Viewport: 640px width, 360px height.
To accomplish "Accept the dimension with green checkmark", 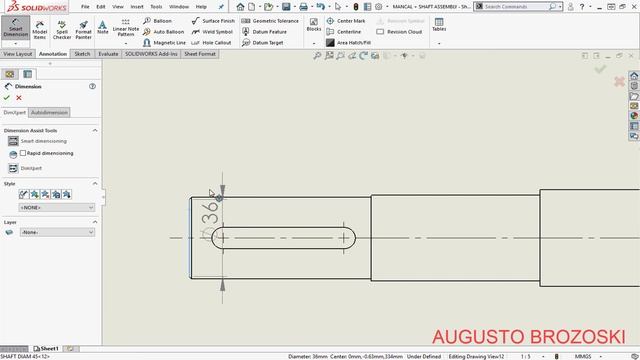I will 7,98.
